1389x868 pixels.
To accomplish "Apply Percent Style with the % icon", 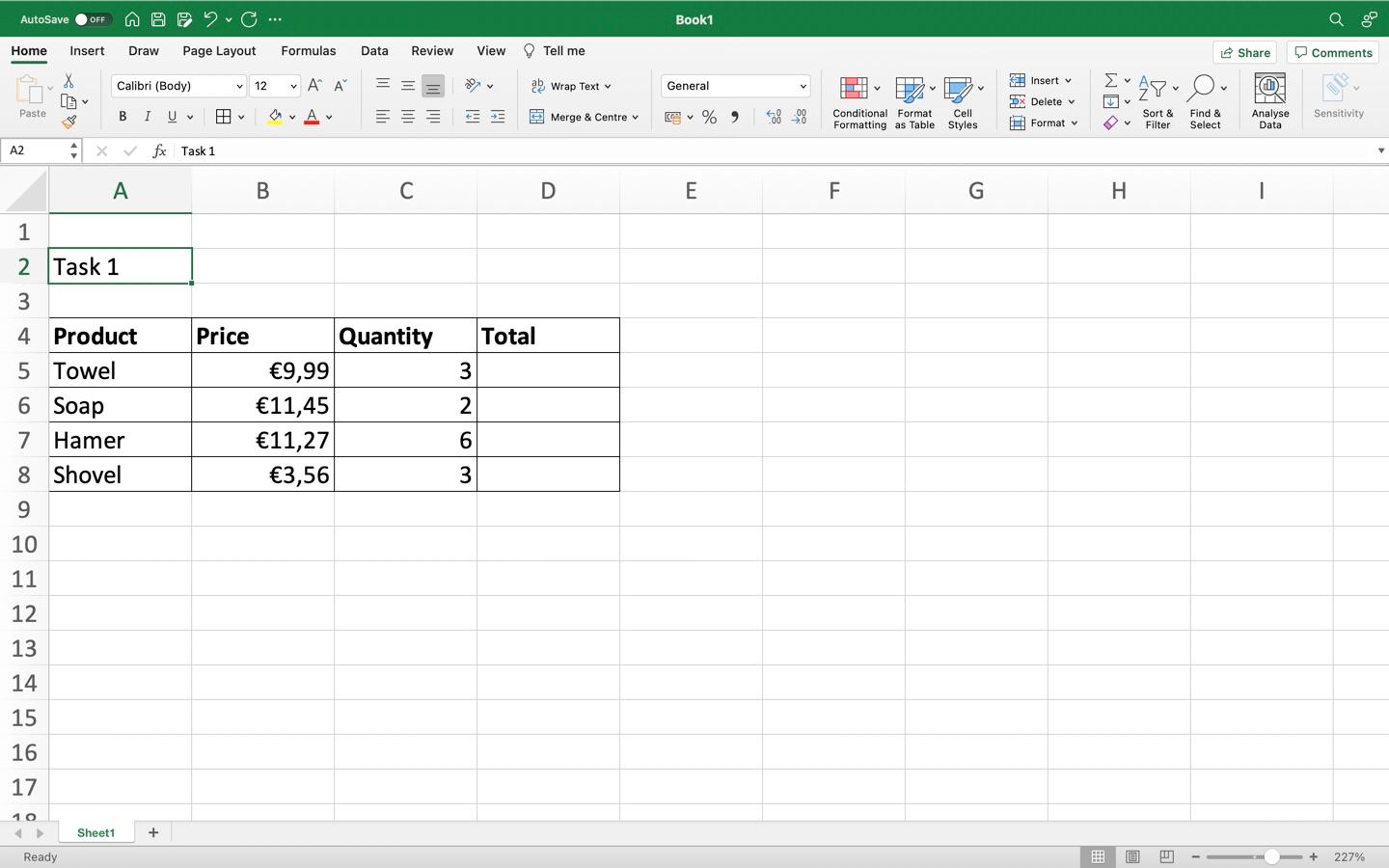I will tap(709, 117).
